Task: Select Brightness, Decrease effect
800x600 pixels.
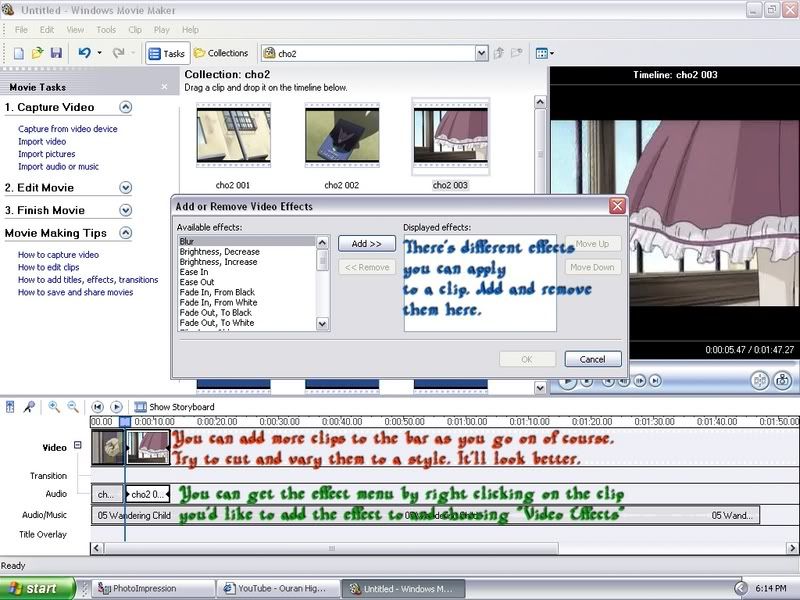Action: point(219,252)
